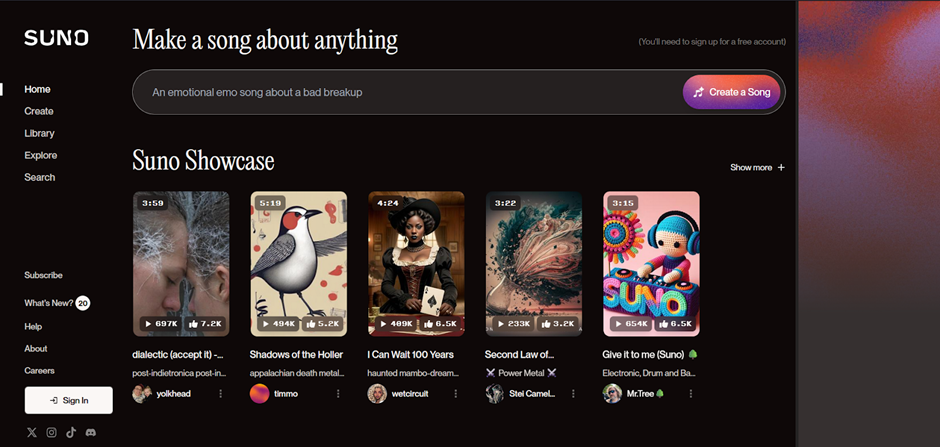Screen dimensions: 940x447
Task: Open the Help link
Action: (33, 327)
